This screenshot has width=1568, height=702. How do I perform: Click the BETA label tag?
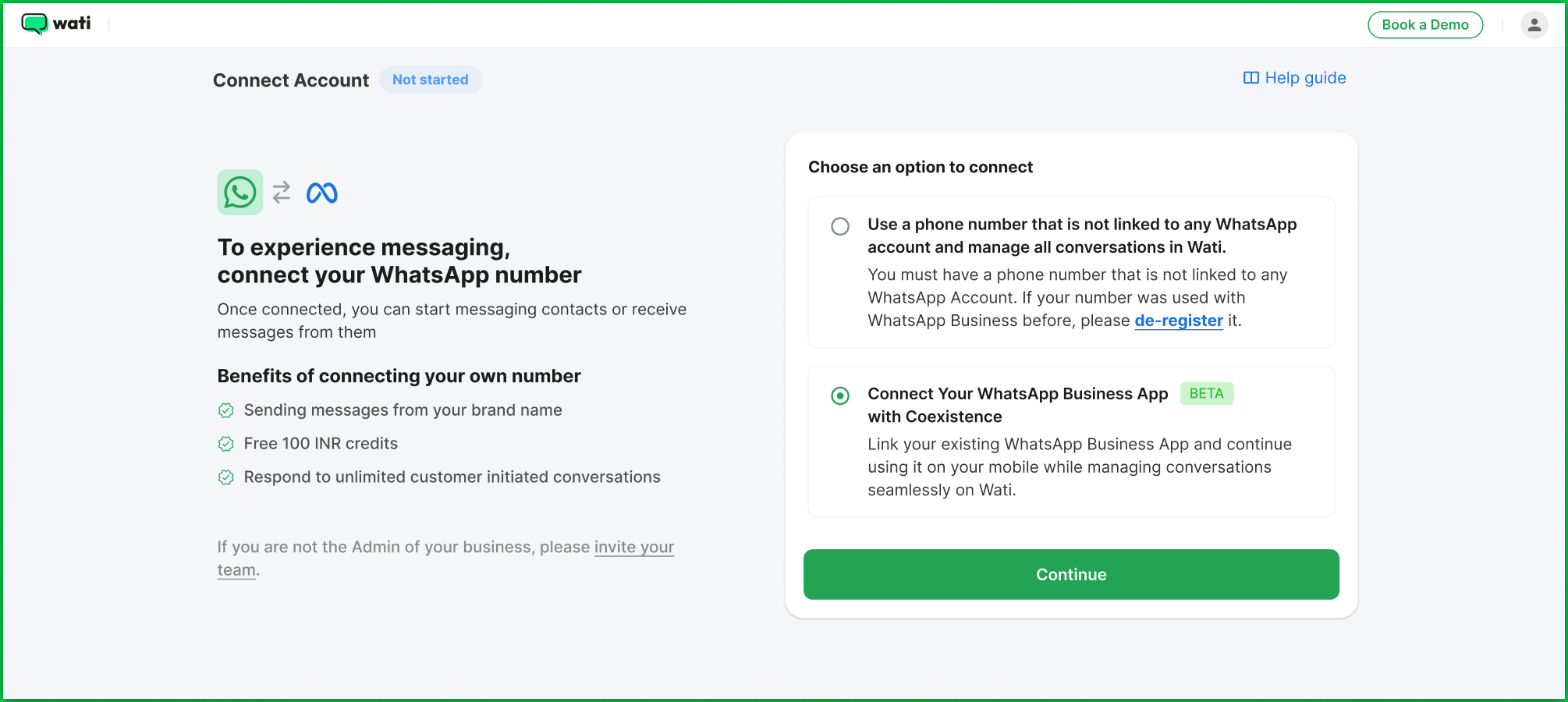pyautogui.click(x=1206, y=394)
